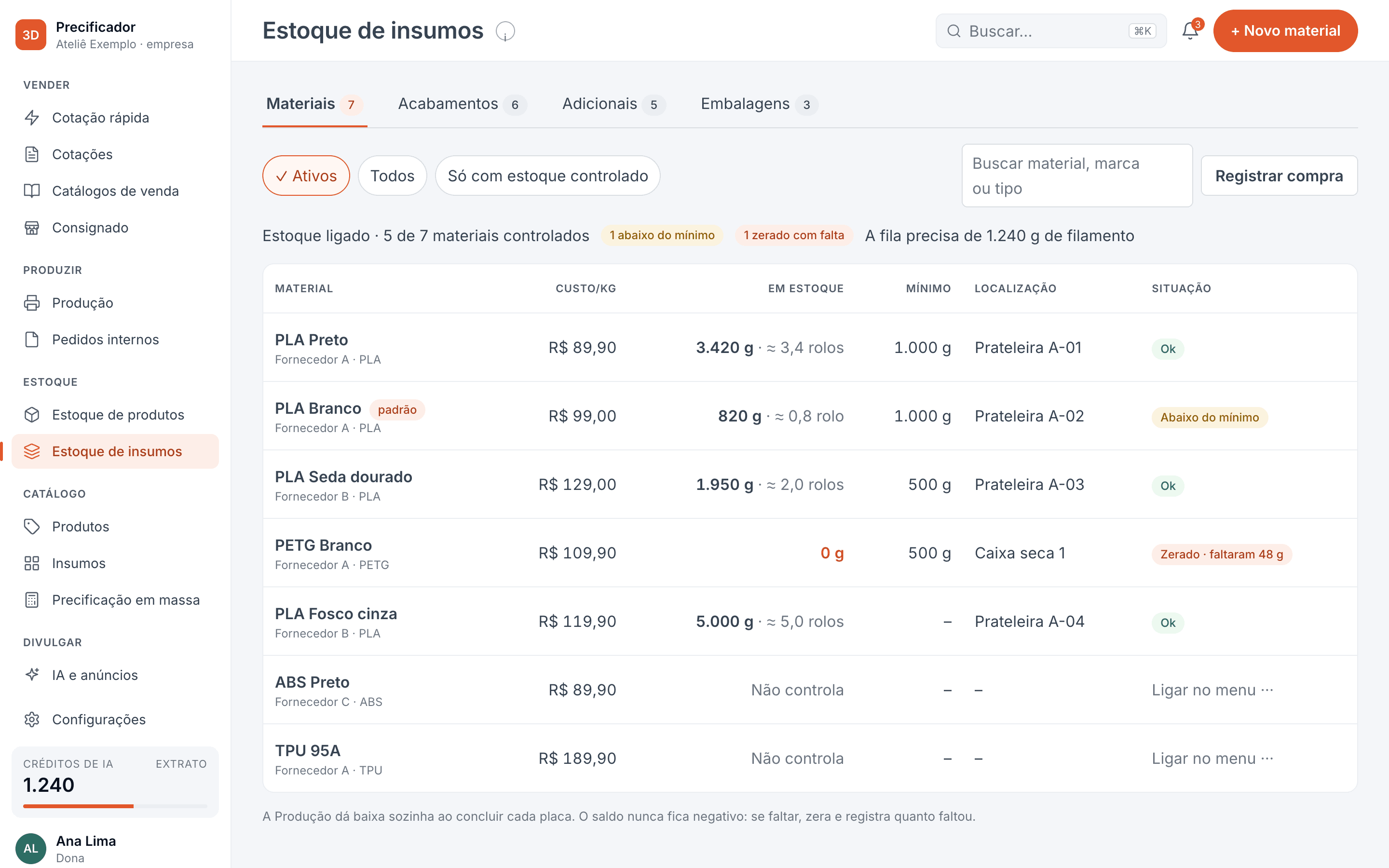Open Estoque de produtos menu item
1389x868 pixels.
[x=115, y=415]
